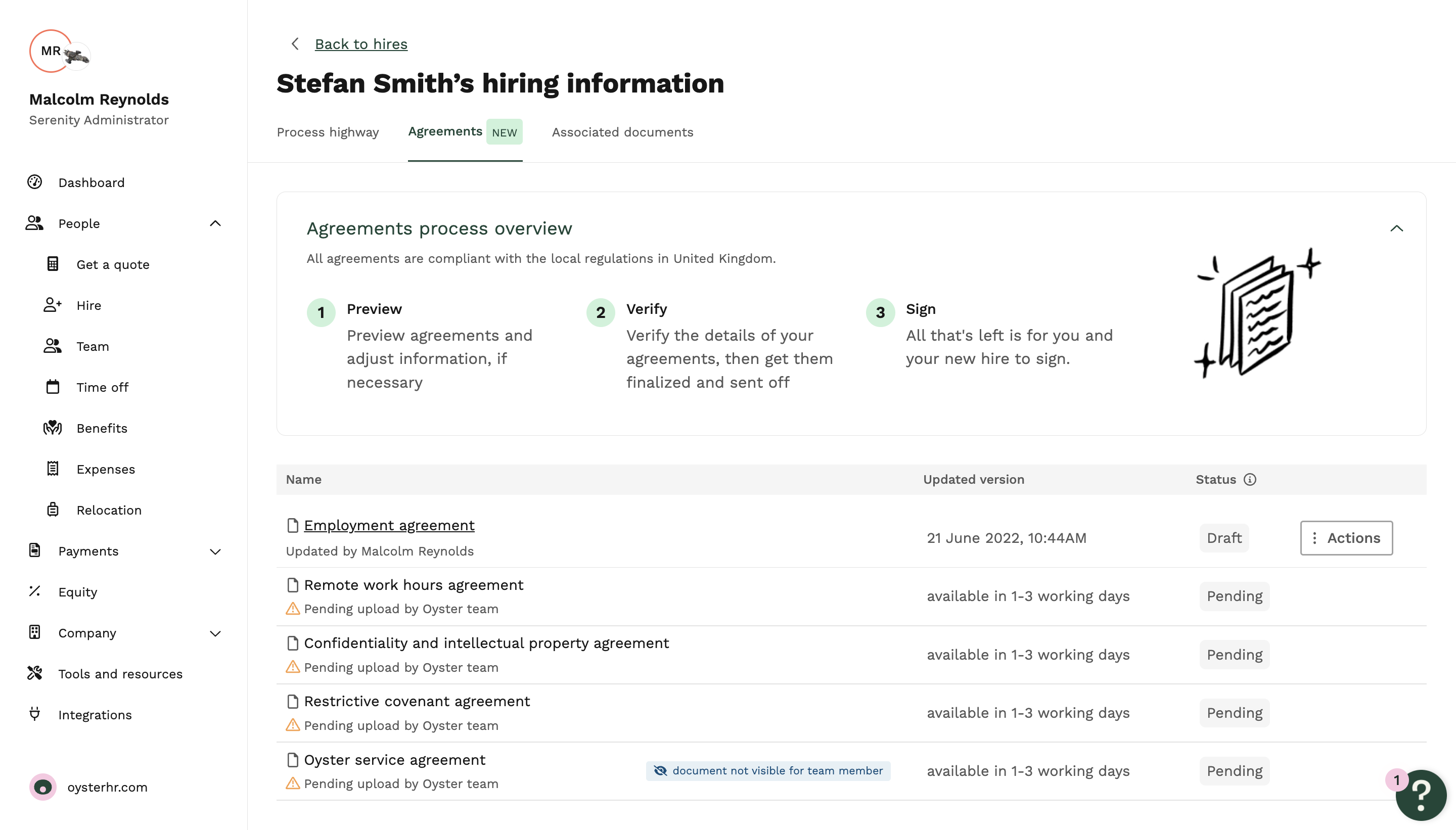Click the Remote work hours agreement file icon

tap(292, 585)
